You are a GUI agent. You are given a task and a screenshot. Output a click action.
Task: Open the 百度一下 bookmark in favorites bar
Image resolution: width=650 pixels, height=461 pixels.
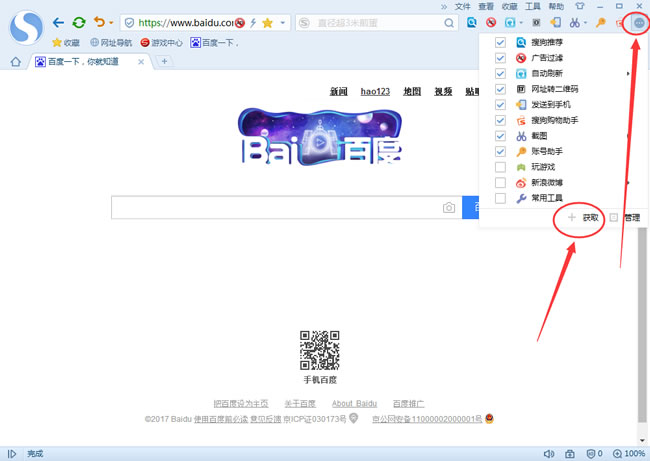(x=215, y=43)
